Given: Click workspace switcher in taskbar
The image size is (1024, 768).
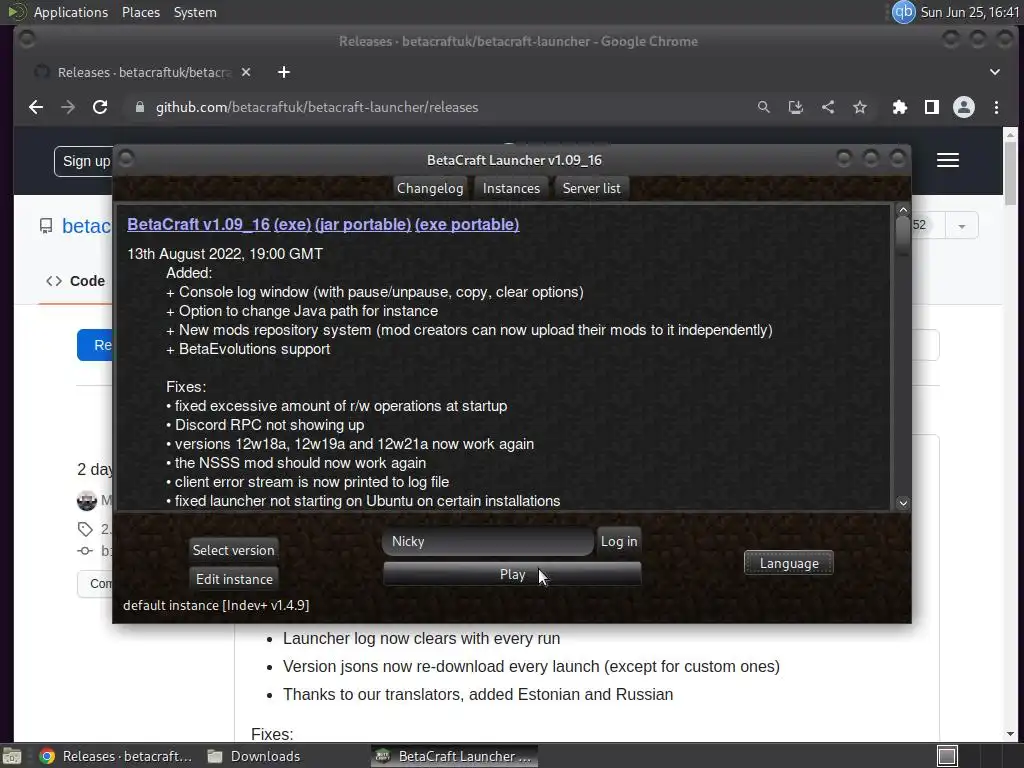Looking at the screenshot, I should [x=948, y=756].
